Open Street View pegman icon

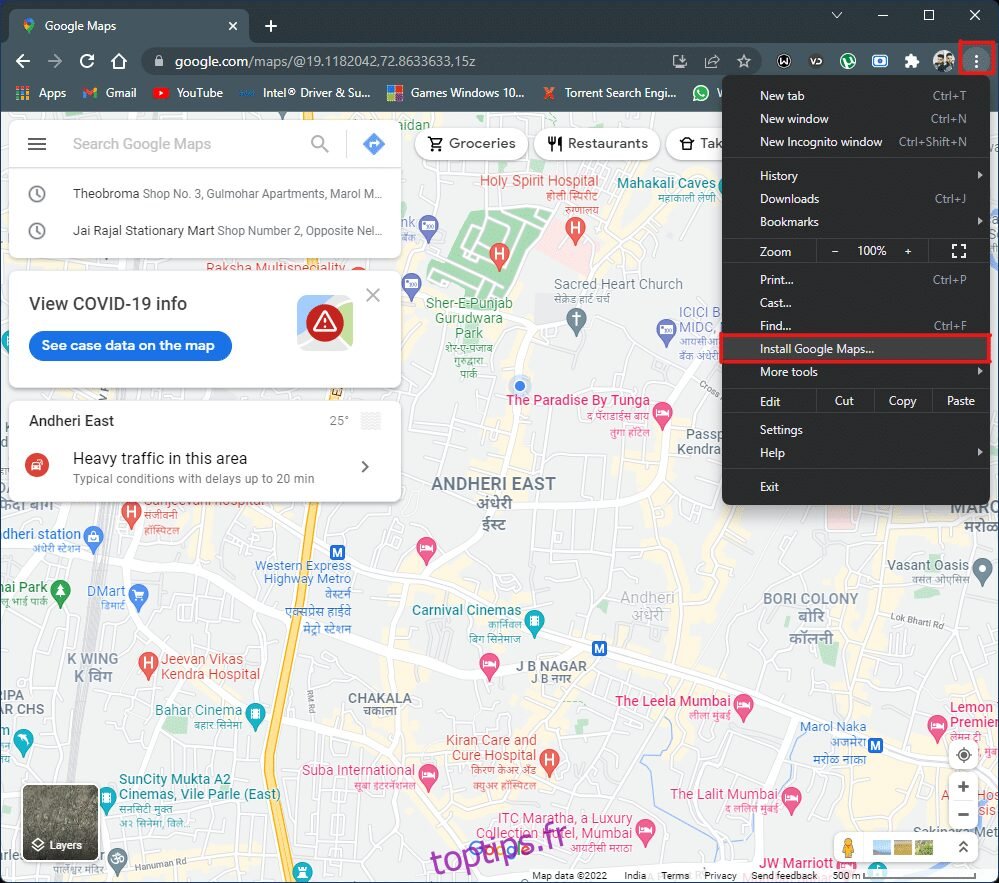[848, 848]
